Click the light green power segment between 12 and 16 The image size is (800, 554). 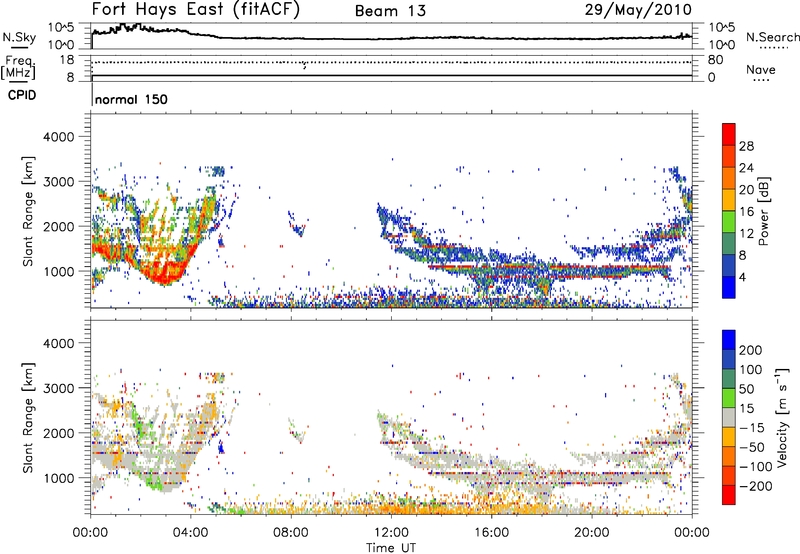(729, 221)
